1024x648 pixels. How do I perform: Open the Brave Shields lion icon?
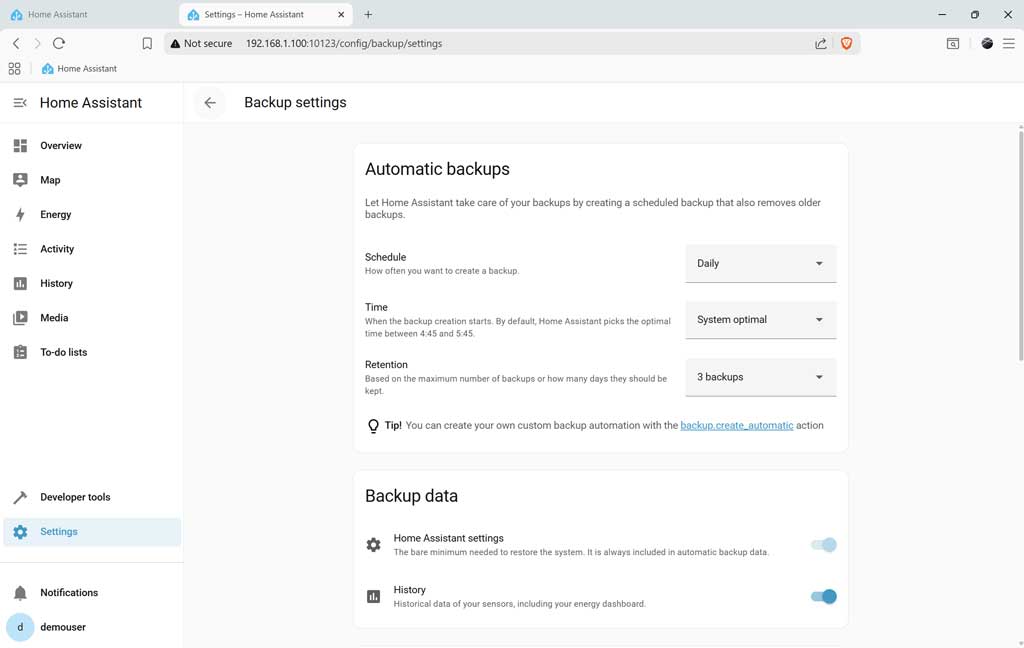pos(846,43)
